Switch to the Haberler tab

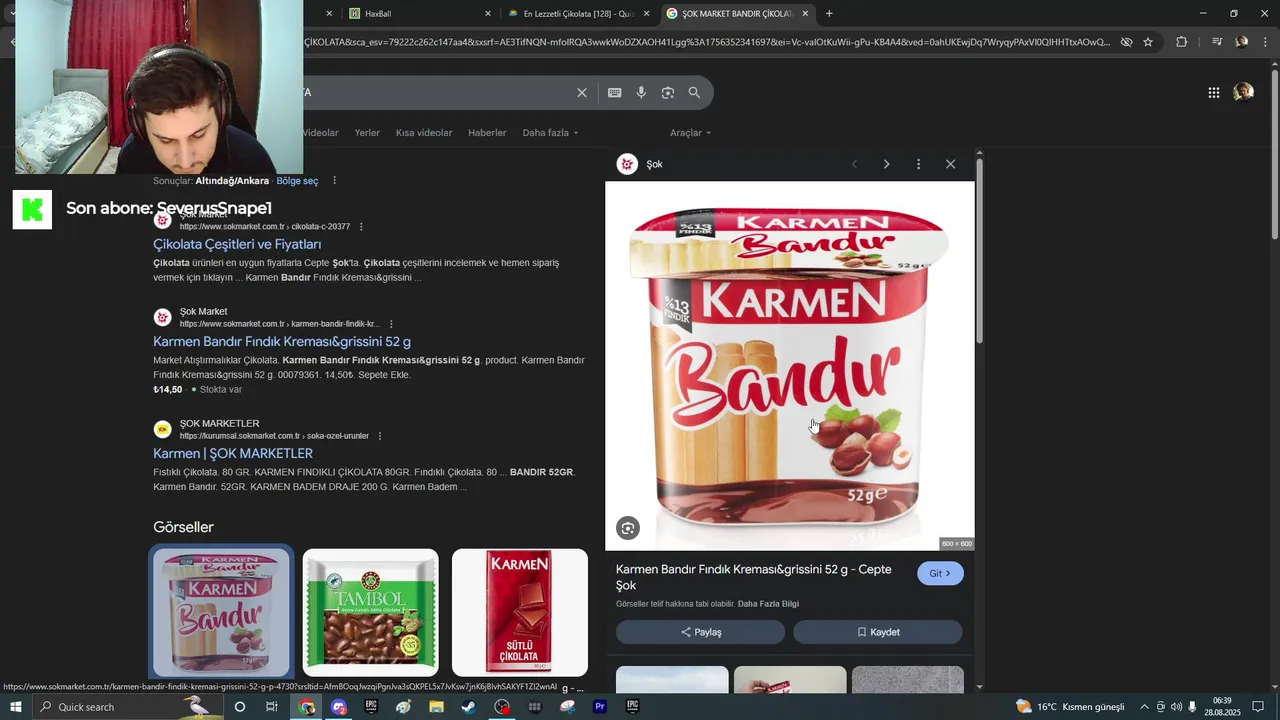tap(487, 133)
